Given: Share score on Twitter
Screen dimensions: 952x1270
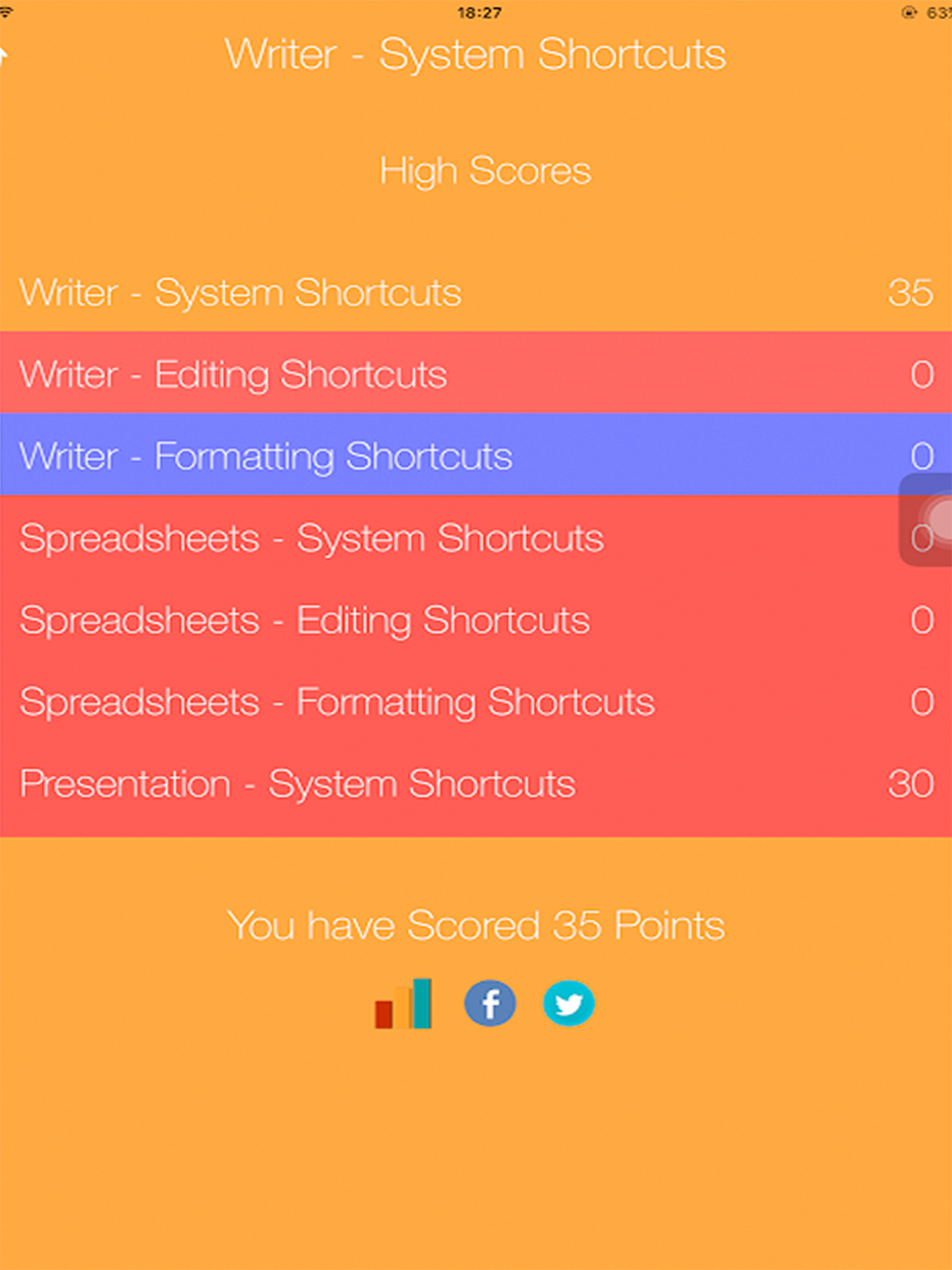Looking at the screenshot, I should pos(568,1004).
